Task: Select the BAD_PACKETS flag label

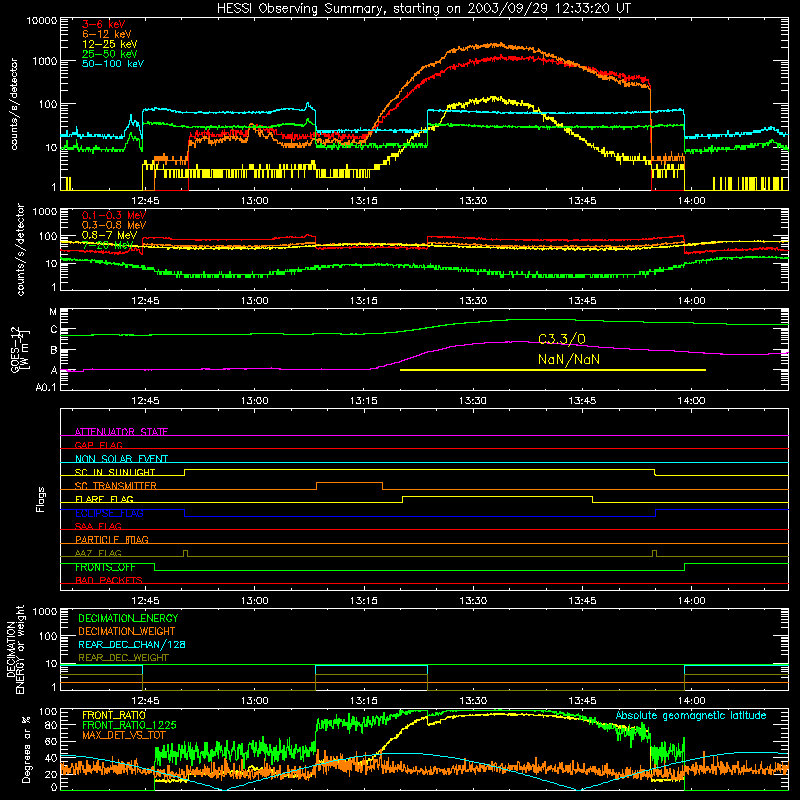Action: pyautogui.click(x=109, y=580)
